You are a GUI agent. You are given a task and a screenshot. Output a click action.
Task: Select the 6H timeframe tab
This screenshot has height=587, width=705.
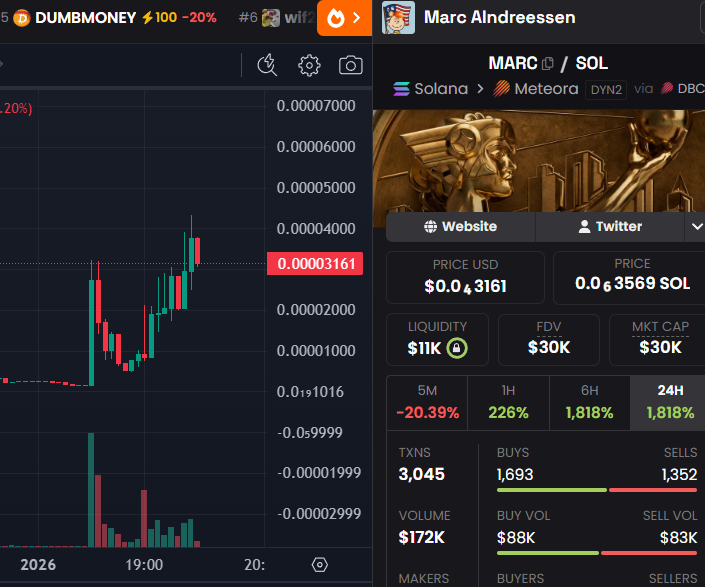pos(589,403)
